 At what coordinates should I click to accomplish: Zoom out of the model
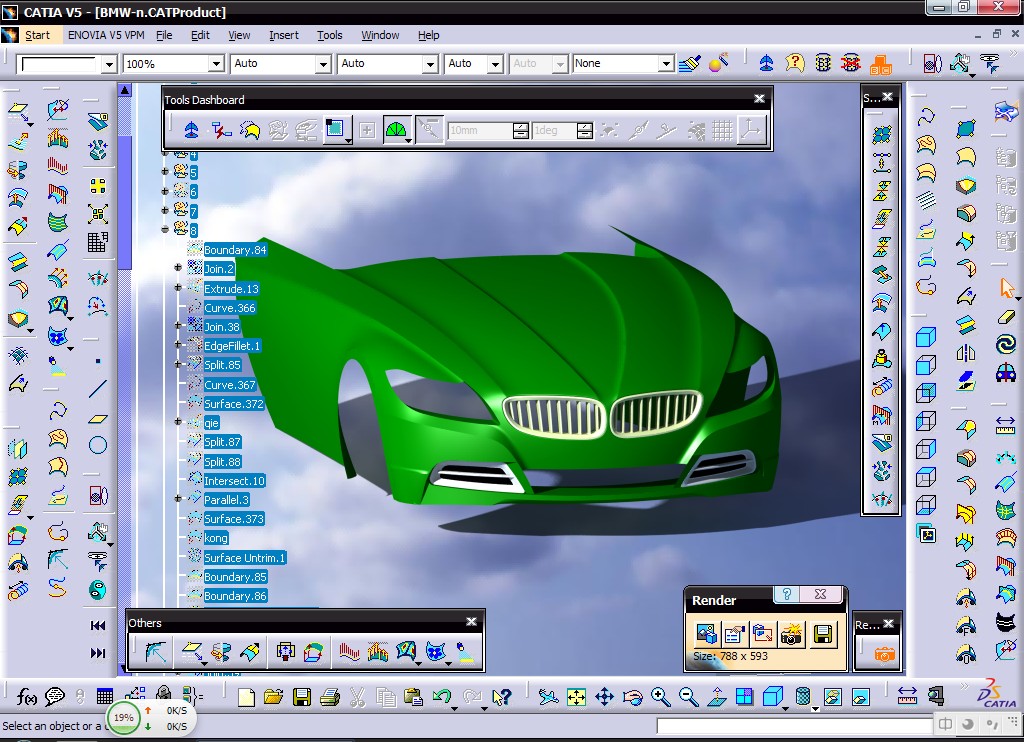coord(688,698)
